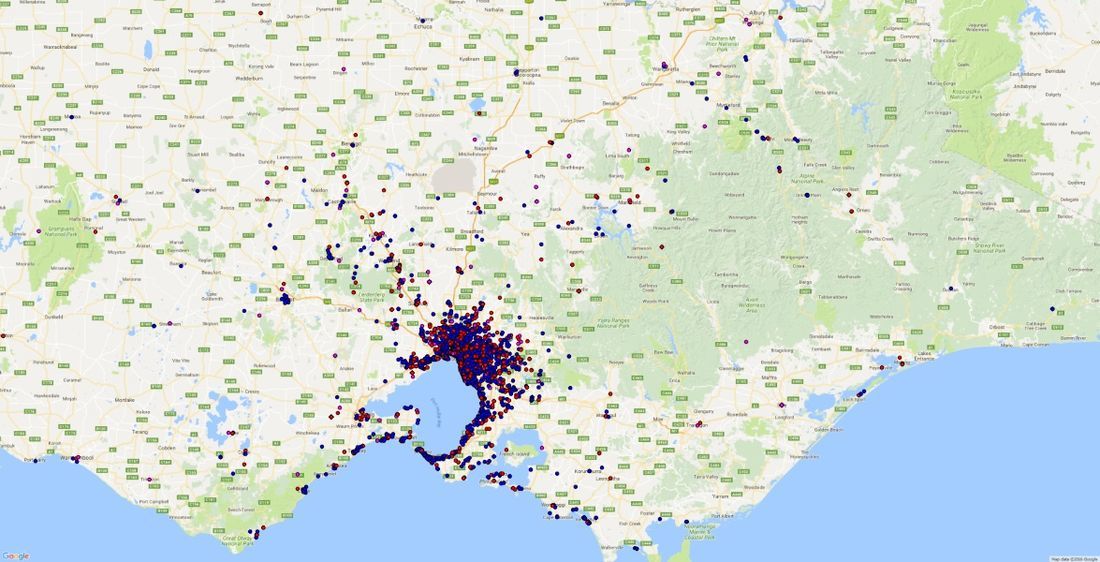Click the blue marker at Warrnambool
This screenshot has width=1100, height=562.
[x=76, y=459]
